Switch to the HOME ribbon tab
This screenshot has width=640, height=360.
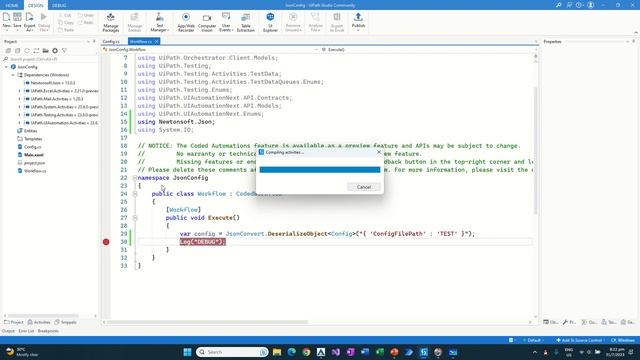(12, 5)
